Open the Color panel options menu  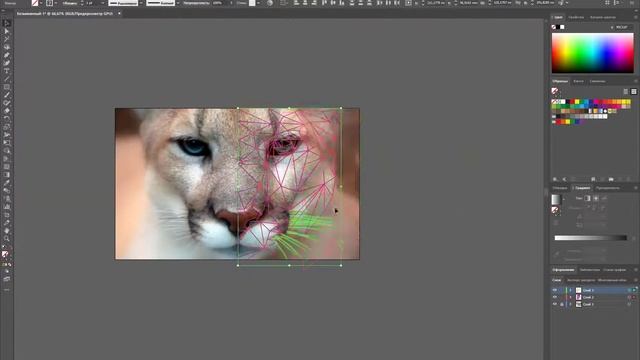coord(636,18)
